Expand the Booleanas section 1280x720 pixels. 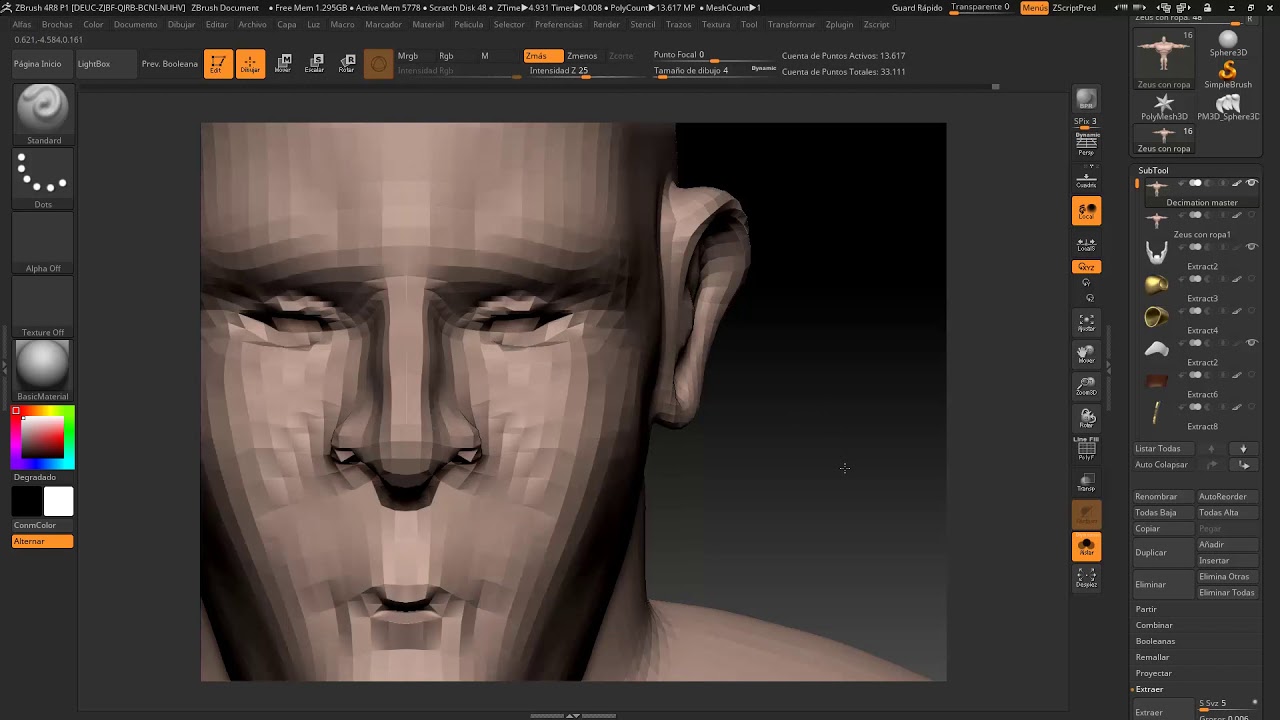point(1155,641)
